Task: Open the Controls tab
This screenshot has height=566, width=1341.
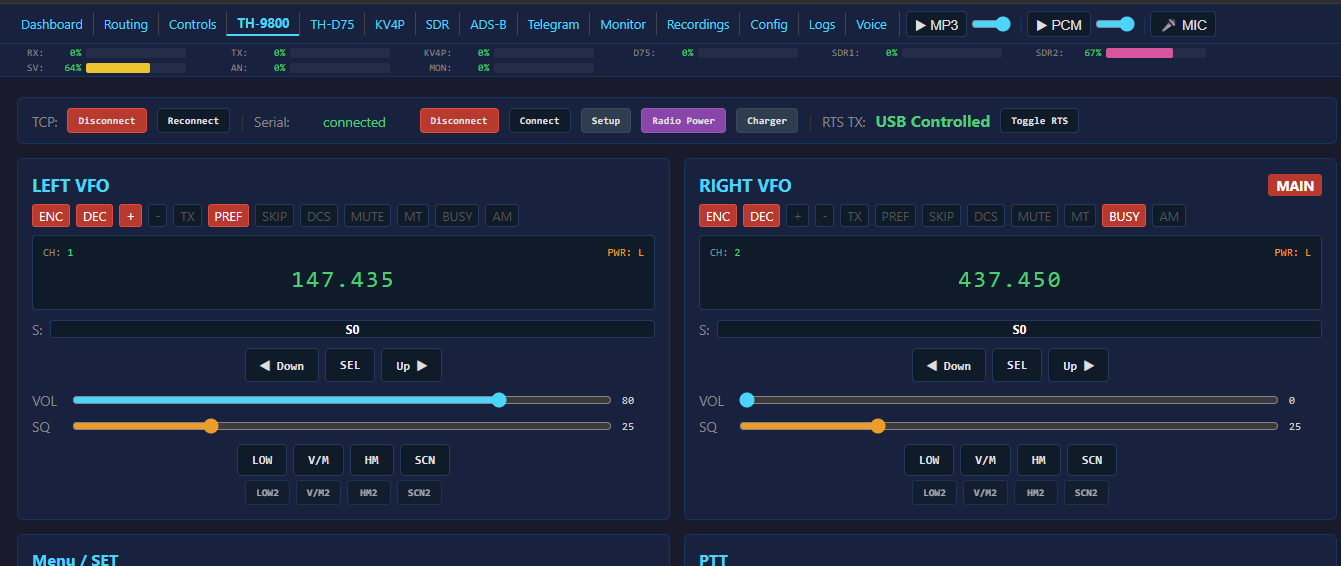Action: point(193,24)
